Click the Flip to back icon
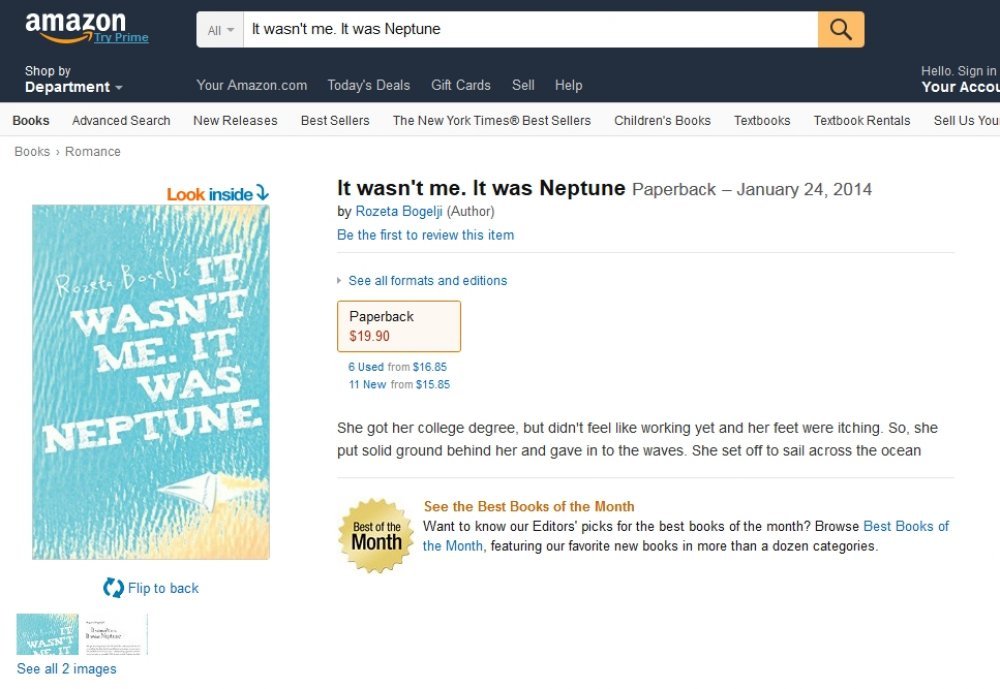Viewport: 1000px width, 689px height. [x=114, y=588]
